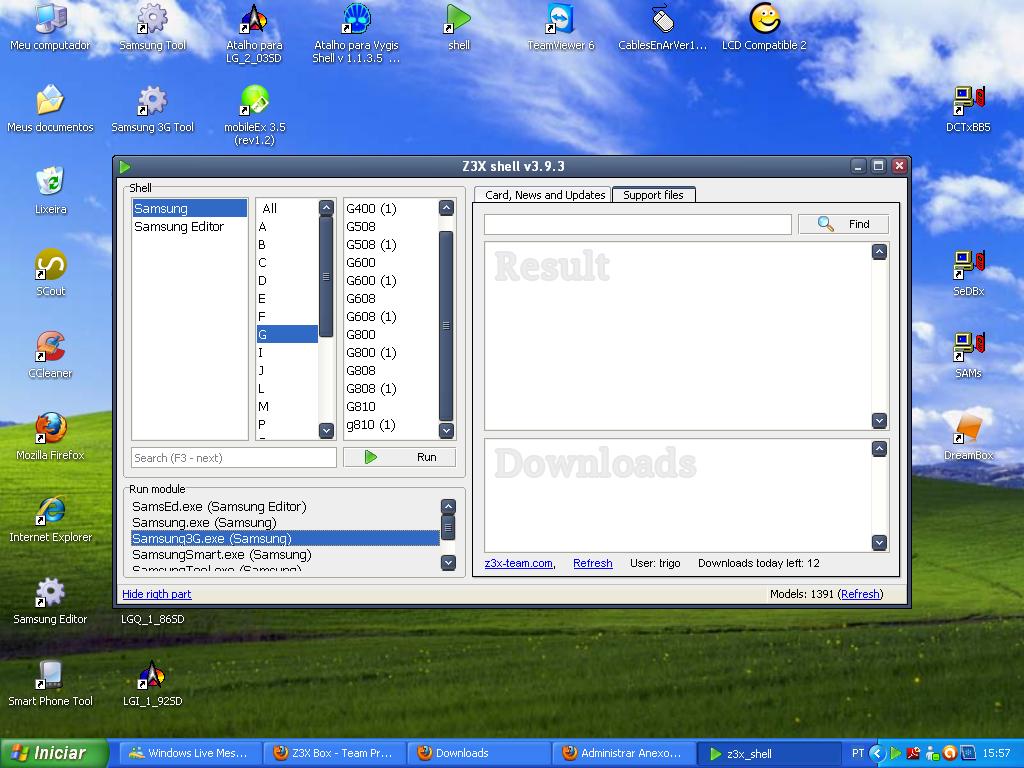This screenshot has height=768, width=1024.
Task: Select the CablesEnArVer1 desktop icon
Action: (662, 27)
